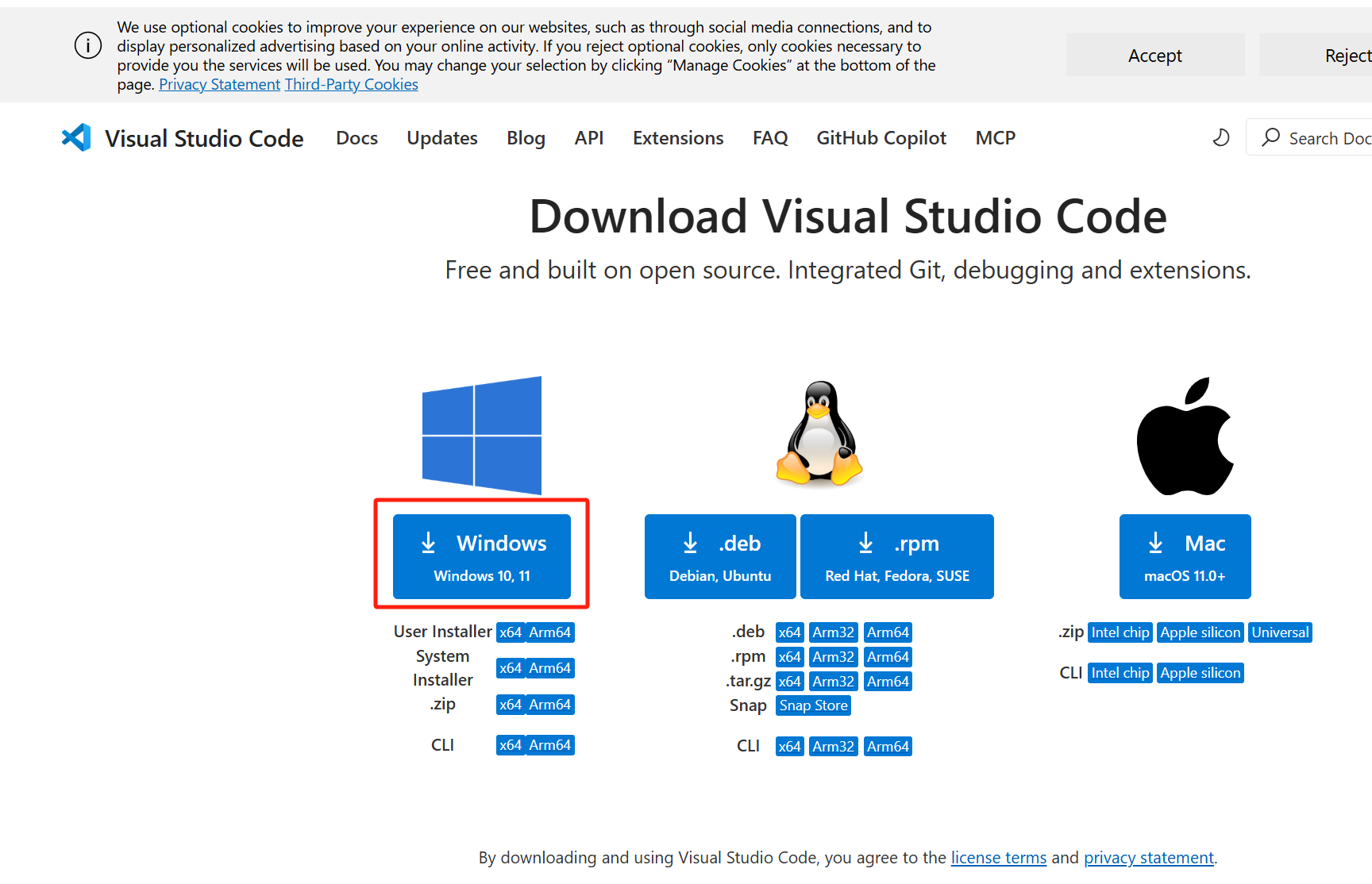Select Linux CLI Arm32 download
The image size is (1372, 884).
click(834, 747)
